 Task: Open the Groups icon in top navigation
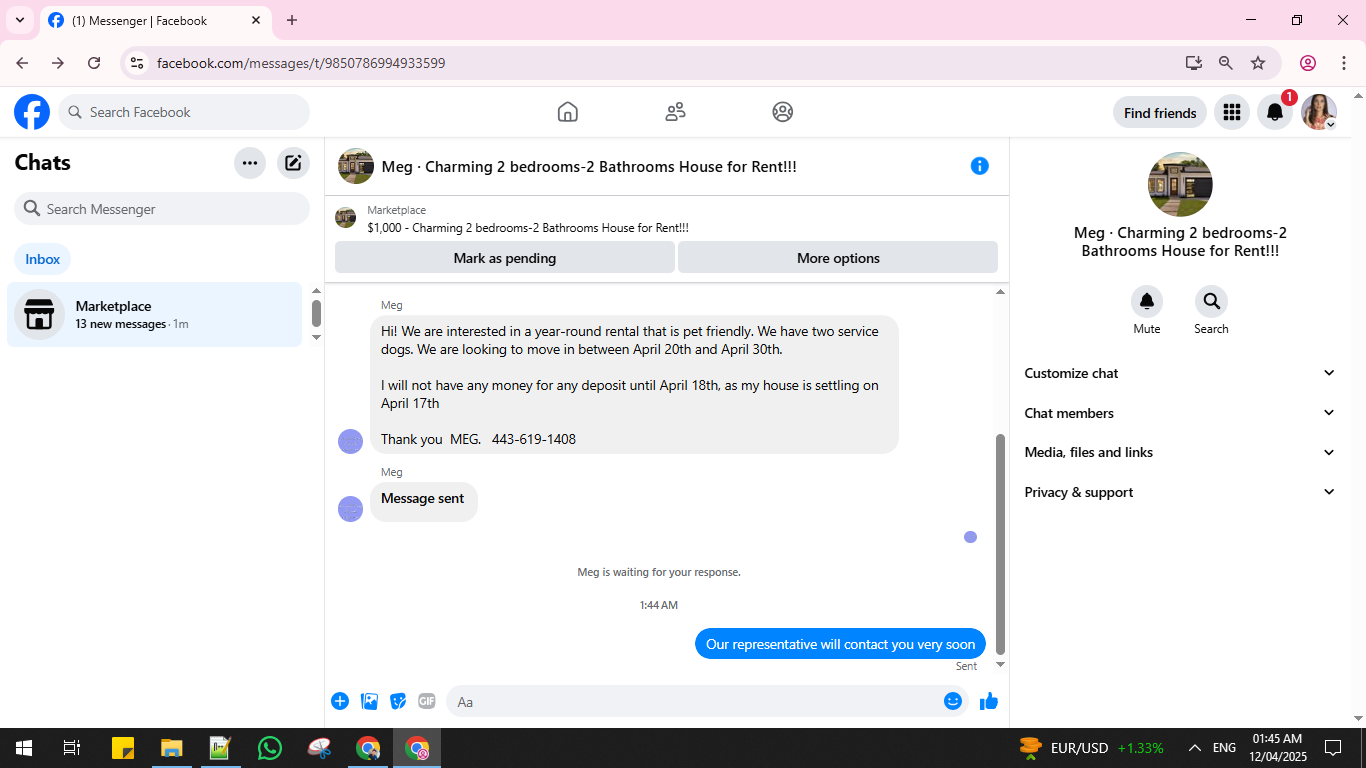coord(783,112)
